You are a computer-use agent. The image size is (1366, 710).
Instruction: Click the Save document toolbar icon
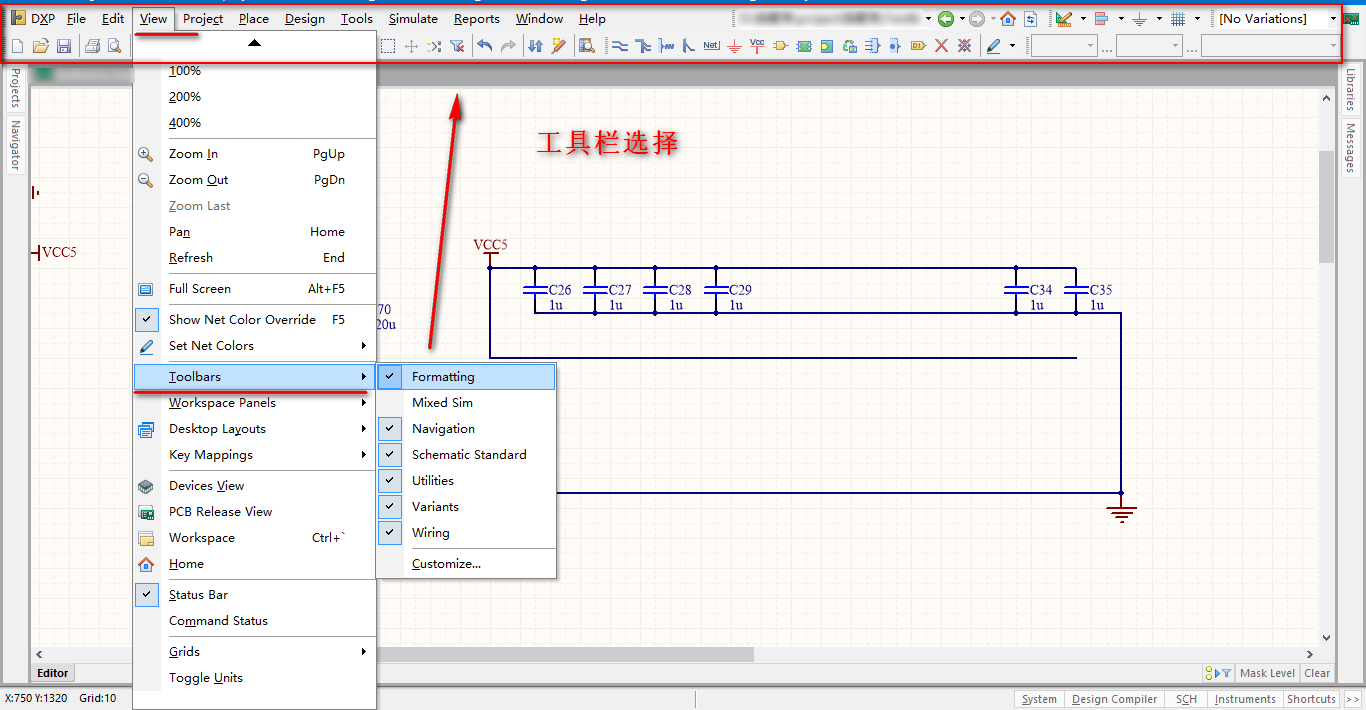click(64, 46)
